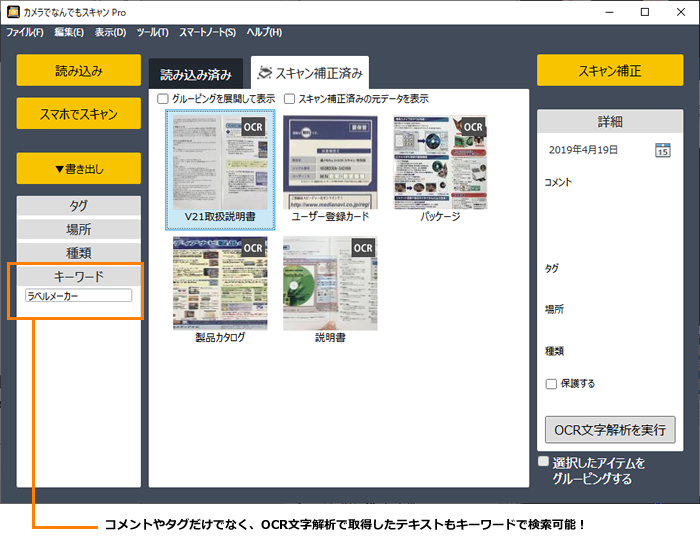Maximize the application window
Image resolution: width=700 pixels, height=537 pixels.
(645, 12)
